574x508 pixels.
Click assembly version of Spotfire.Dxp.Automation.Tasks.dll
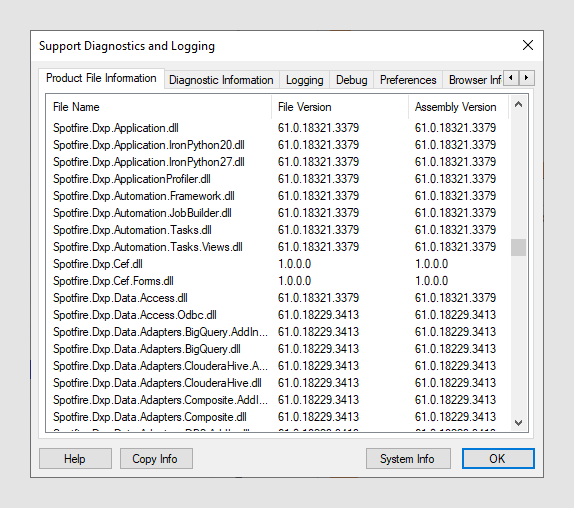(x=455, y=230)
